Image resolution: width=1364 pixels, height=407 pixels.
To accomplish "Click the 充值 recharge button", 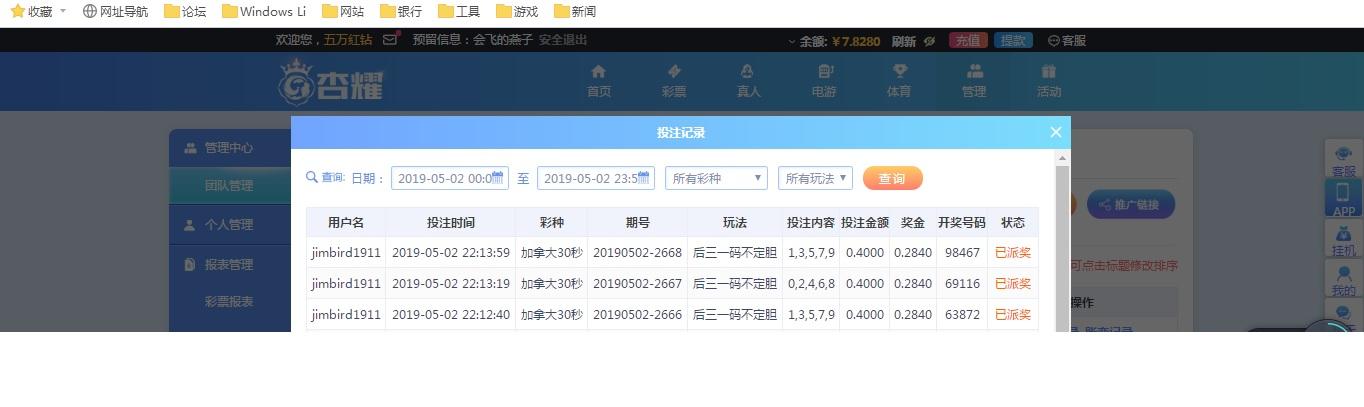I will click(967, 41).
